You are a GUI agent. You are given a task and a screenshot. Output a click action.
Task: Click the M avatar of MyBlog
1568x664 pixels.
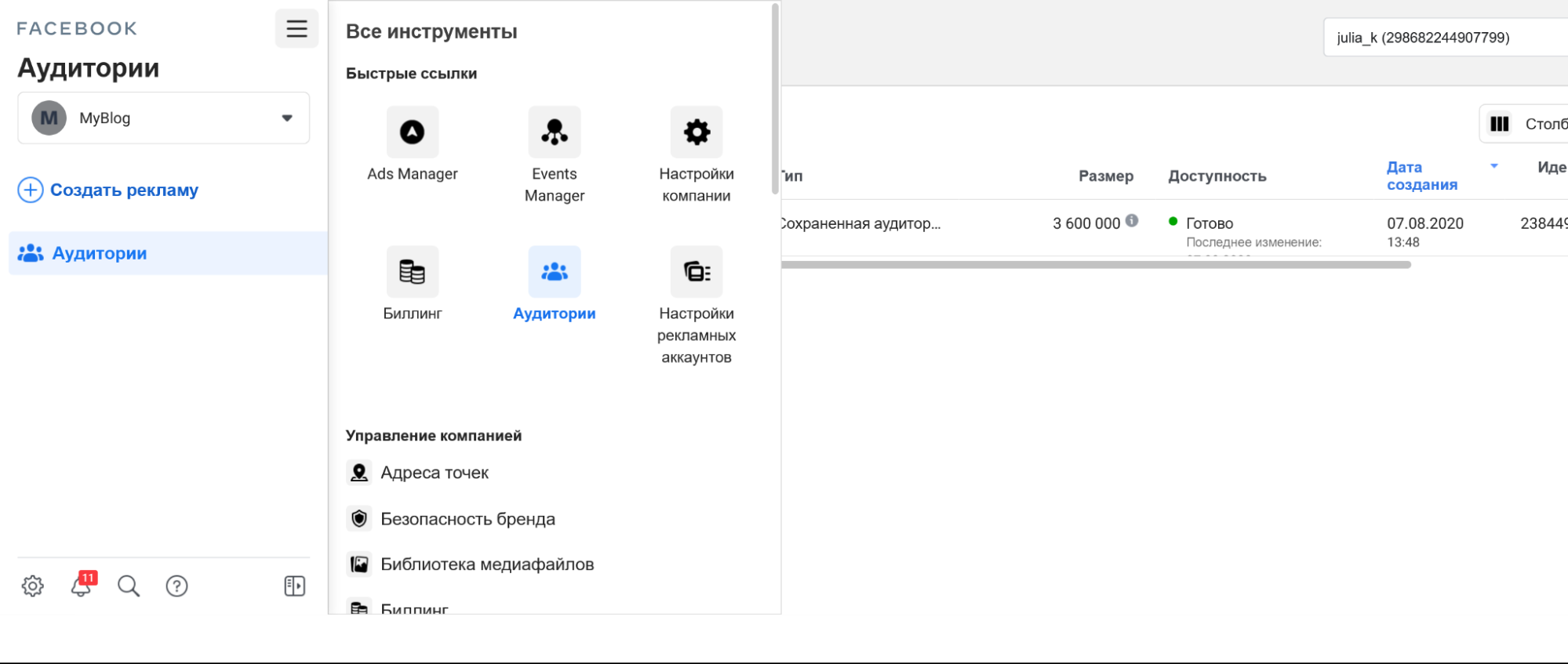[49, 118]
